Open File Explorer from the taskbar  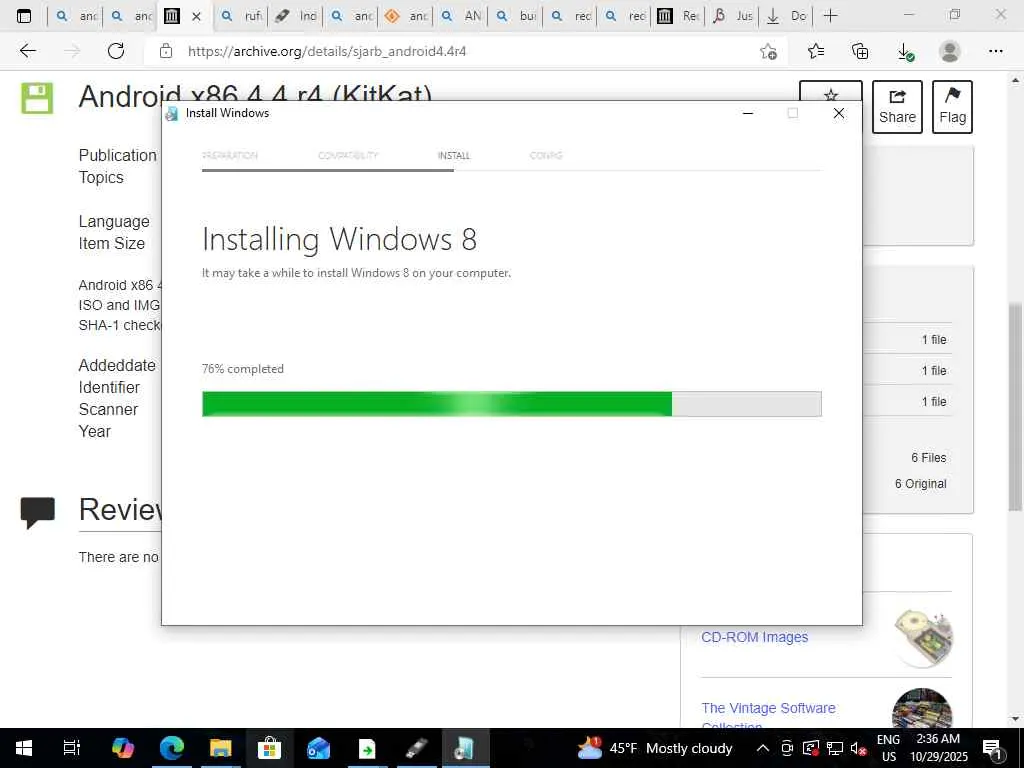click(x=221, y=748)
